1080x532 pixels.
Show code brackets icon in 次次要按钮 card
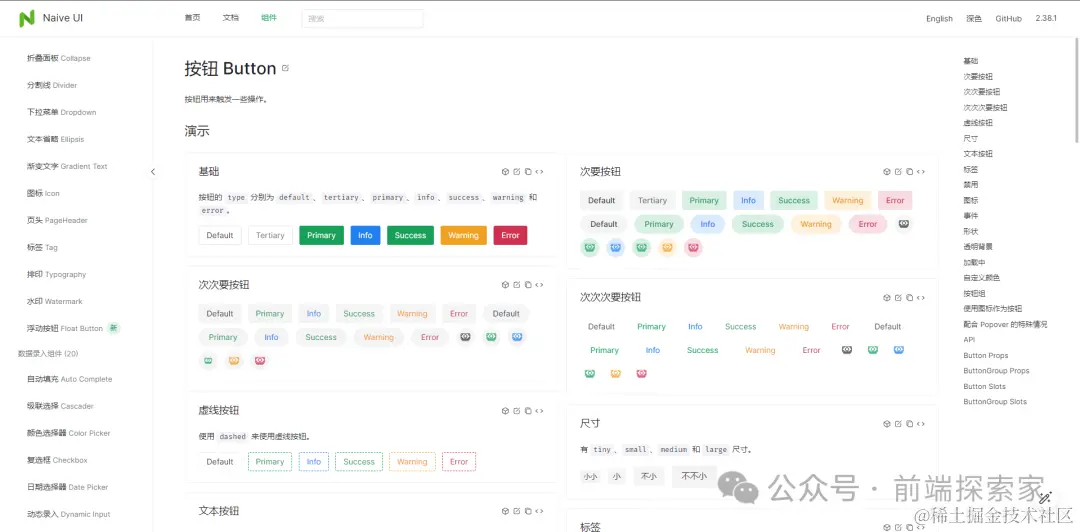click(539, 285)
